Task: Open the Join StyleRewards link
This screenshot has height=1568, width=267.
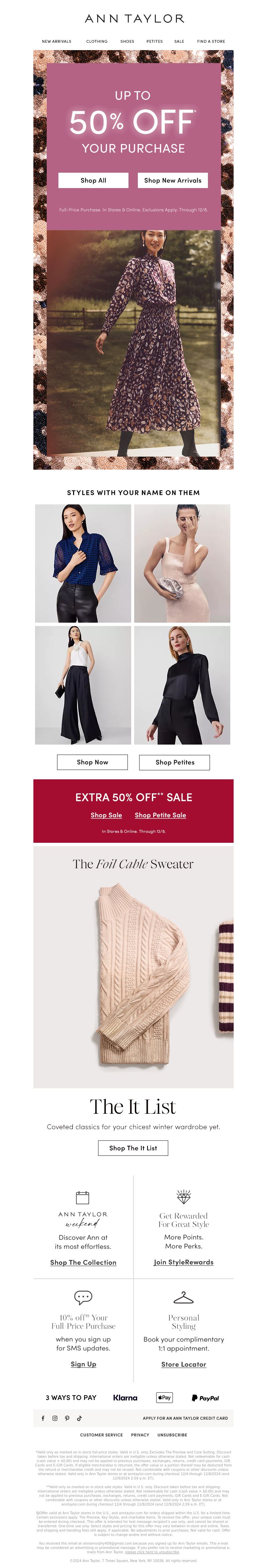Action: (184, 1262)
